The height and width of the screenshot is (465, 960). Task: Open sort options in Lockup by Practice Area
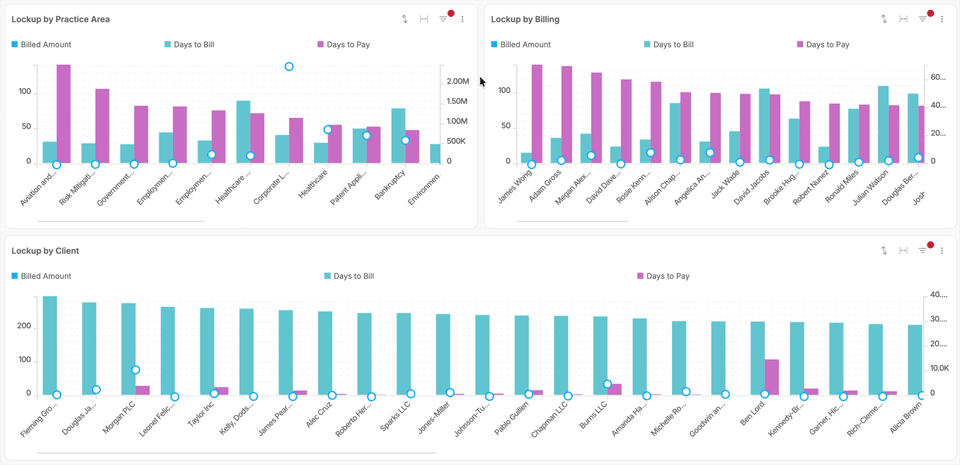(x=404, y=19)
